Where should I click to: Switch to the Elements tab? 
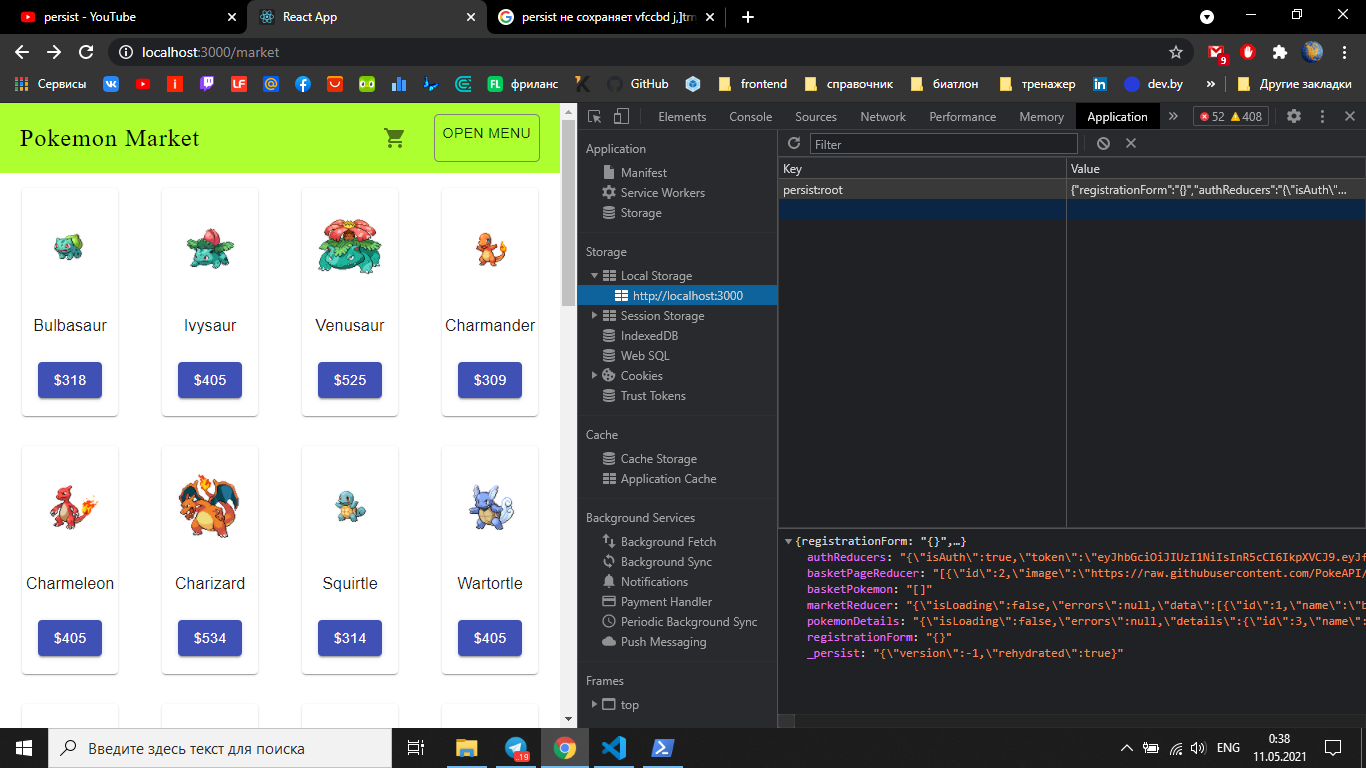pyautogui.click(x=682, y=117)
